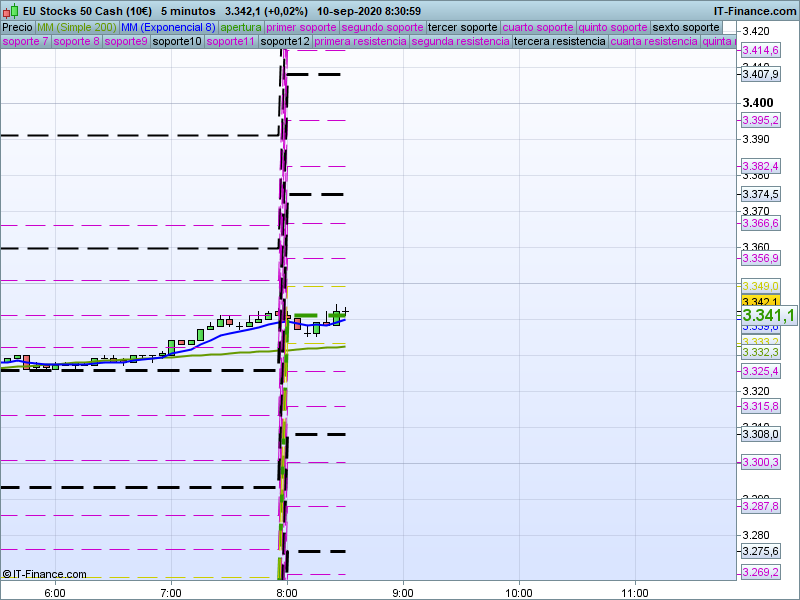800x600 pixels.
Task: Select the tercera resistencia label
Action: (559, 42)
